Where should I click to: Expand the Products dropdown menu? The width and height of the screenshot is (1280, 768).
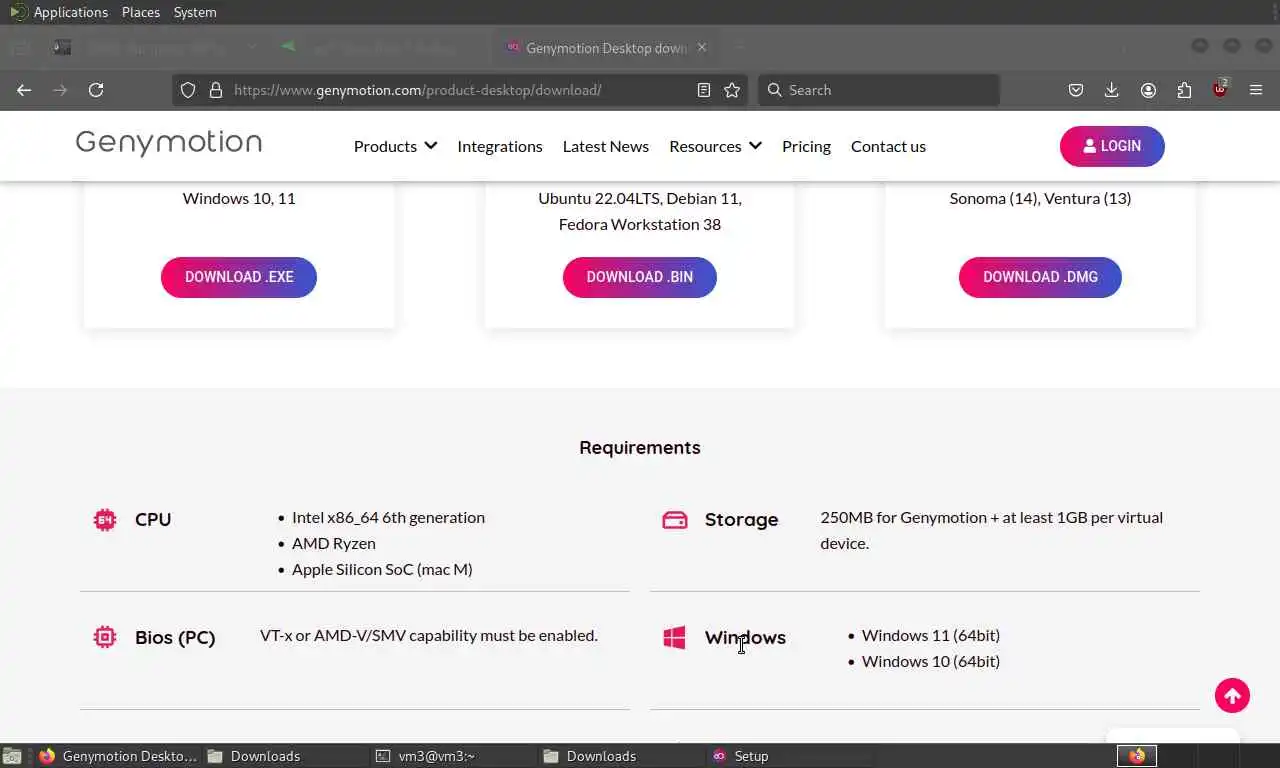[395, 146]
